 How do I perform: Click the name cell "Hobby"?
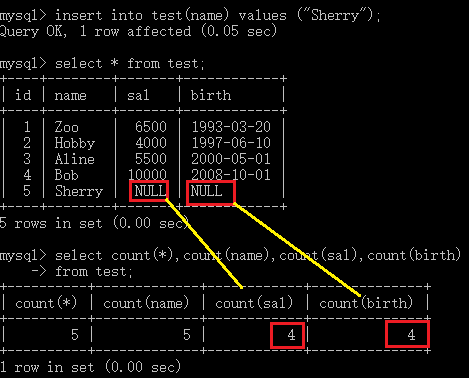coord(75,143)
